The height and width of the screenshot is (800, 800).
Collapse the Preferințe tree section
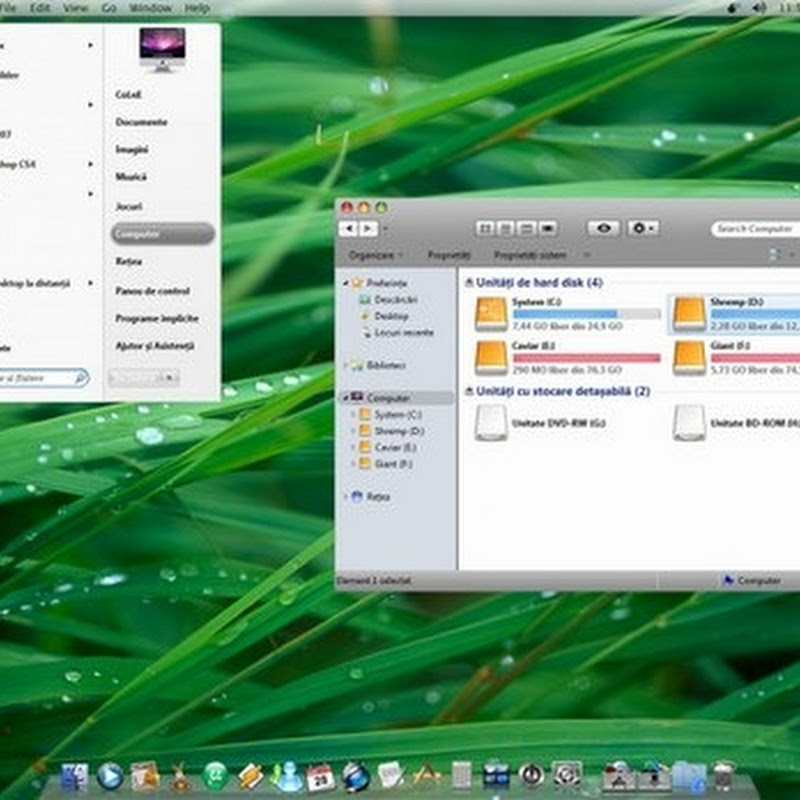[x=347, y=284]
